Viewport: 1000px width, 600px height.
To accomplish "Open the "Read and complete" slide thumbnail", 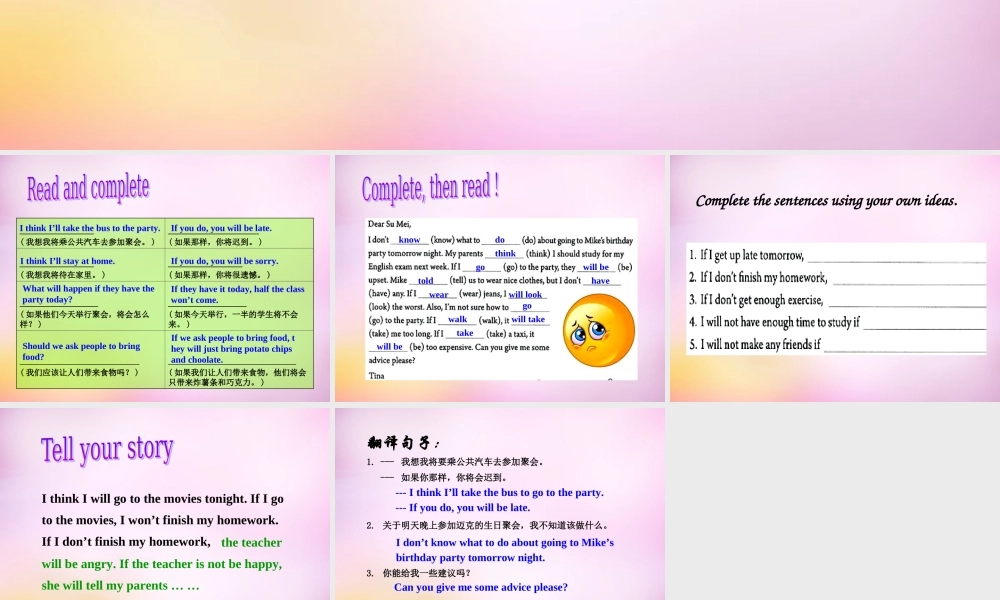I will click(165, 280).
